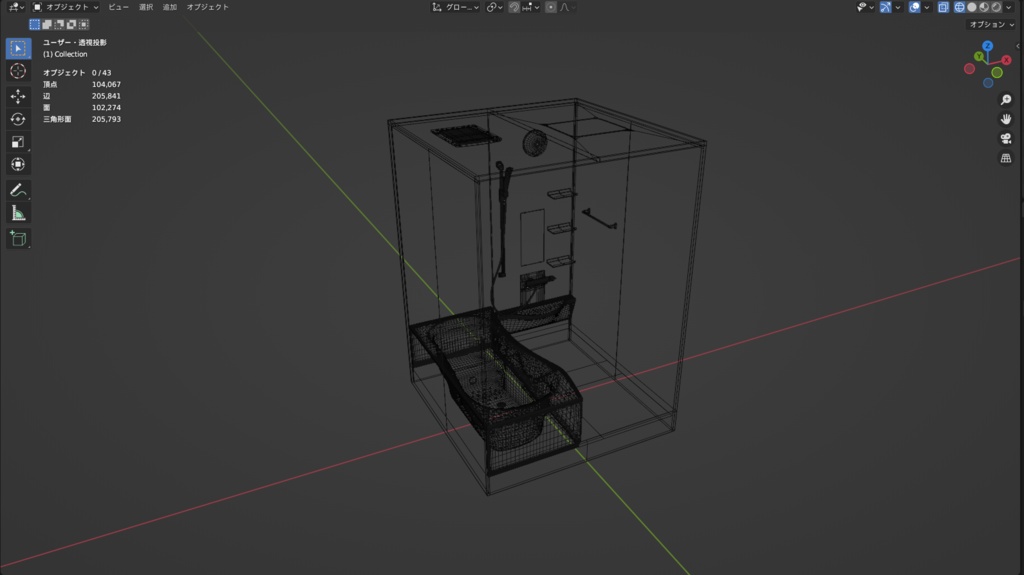Image resolution: width=1024 pixels, height=575 pixels.
Task: Open the pivot point dropdown
Action: (x=494, y=7)
